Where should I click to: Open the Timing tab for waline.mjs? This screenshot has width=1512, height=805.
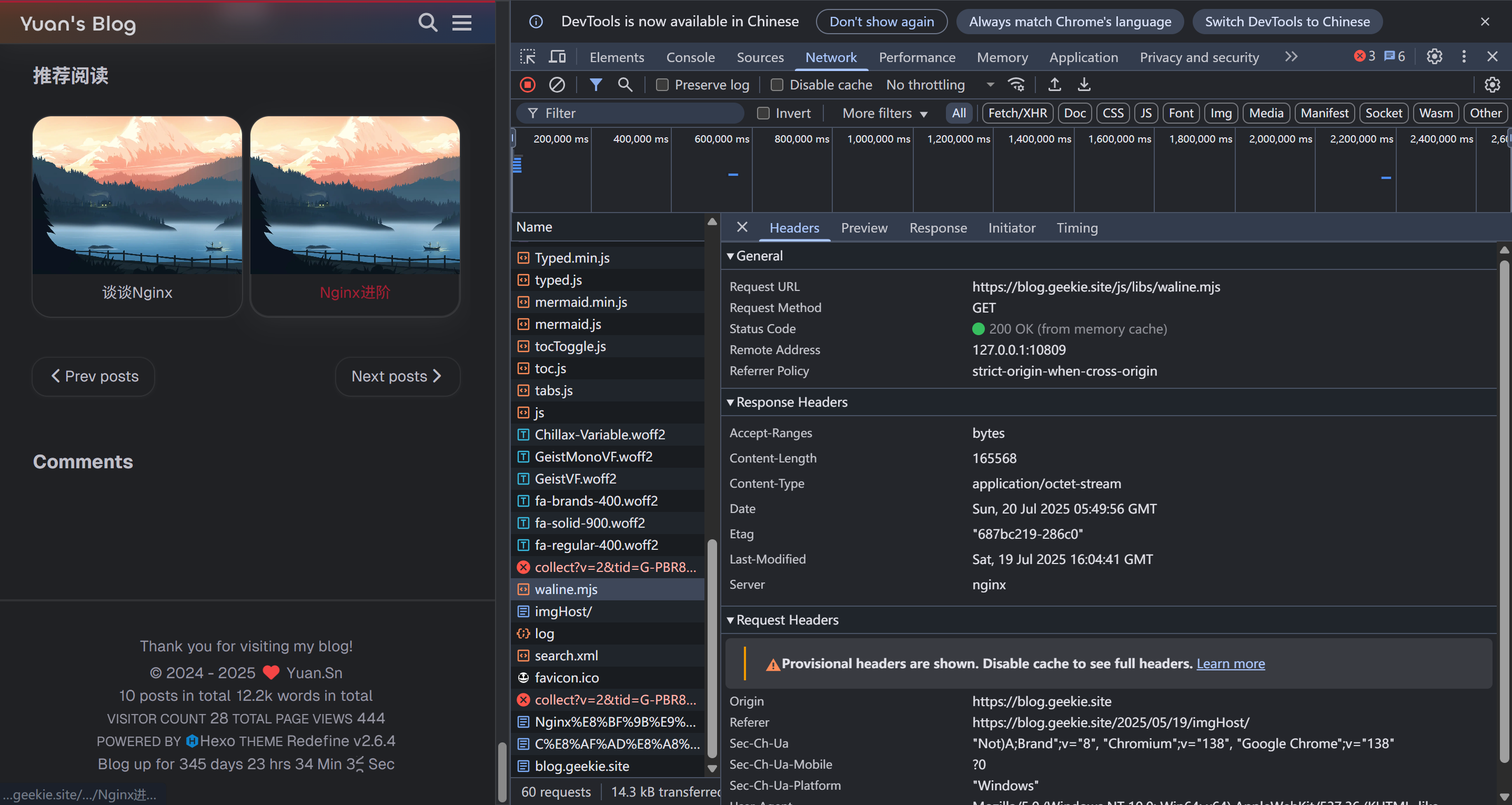coord(1076,228)
